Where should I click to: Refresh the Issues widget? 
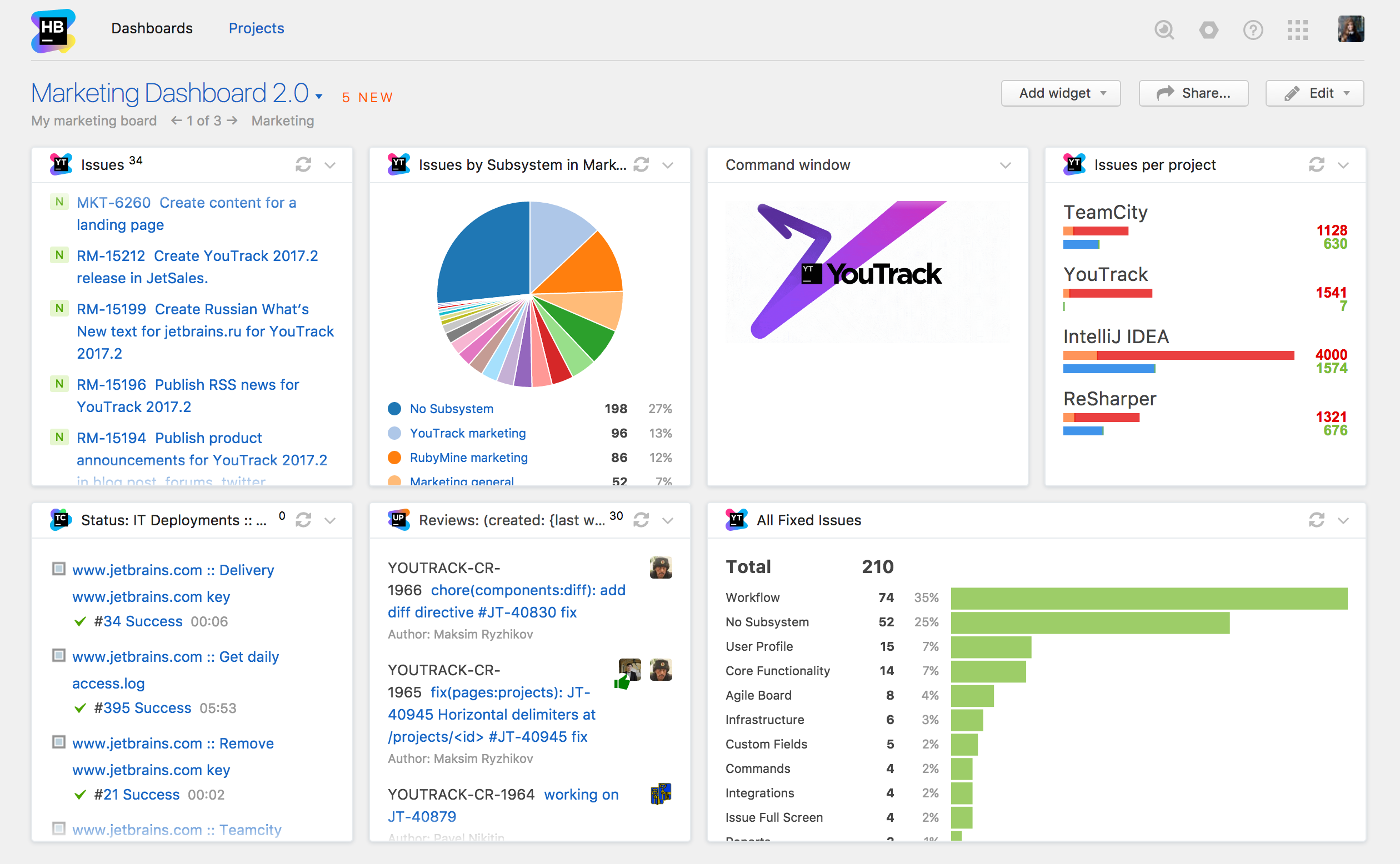303,164
